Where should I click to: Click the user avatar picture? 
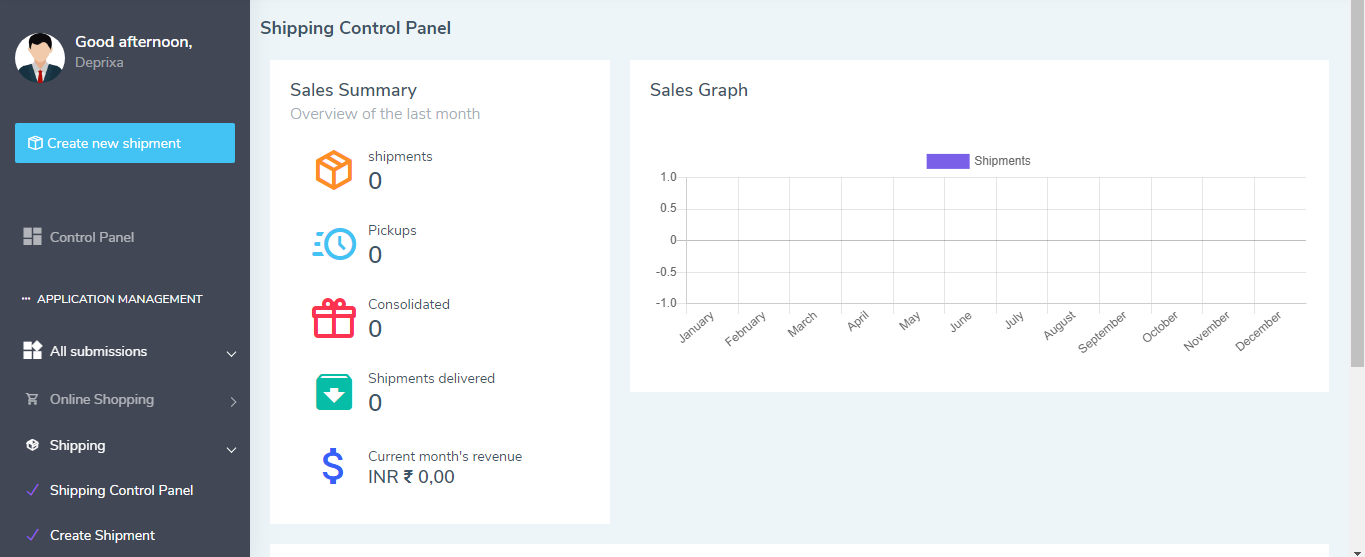tap(40, 57)
